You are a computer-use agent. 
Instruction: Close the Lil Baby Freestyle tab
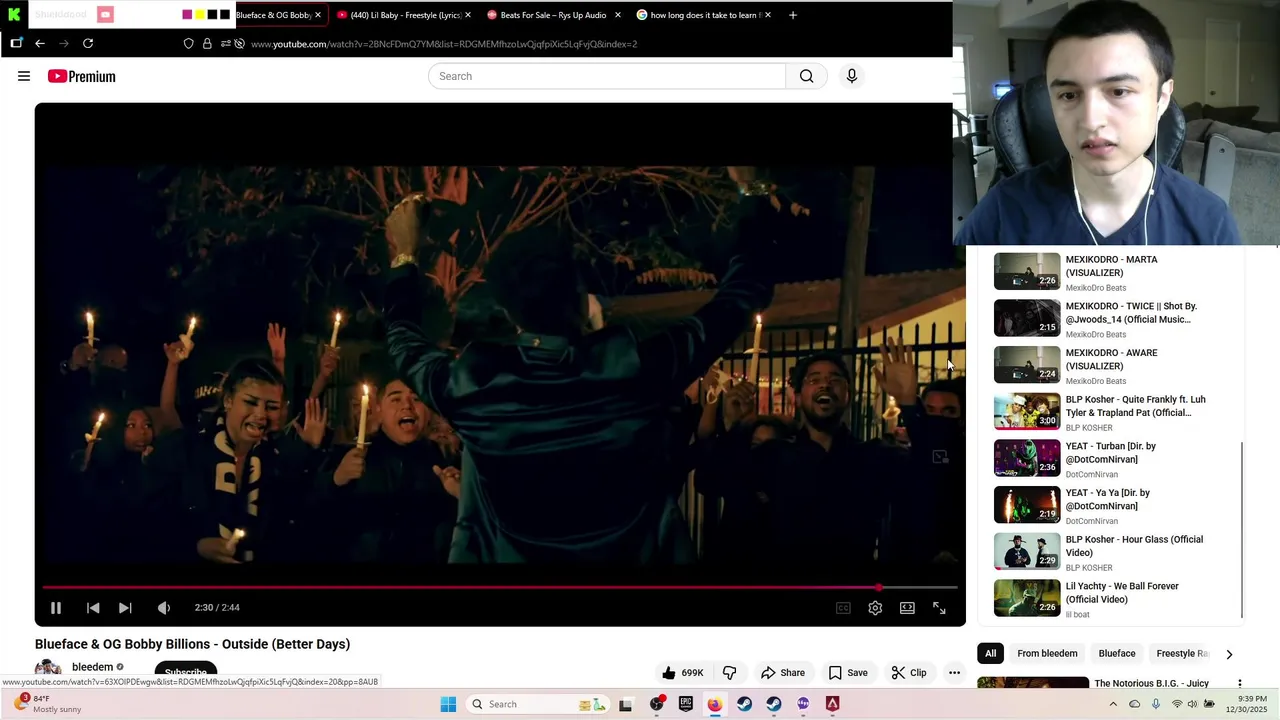[467, 15]
